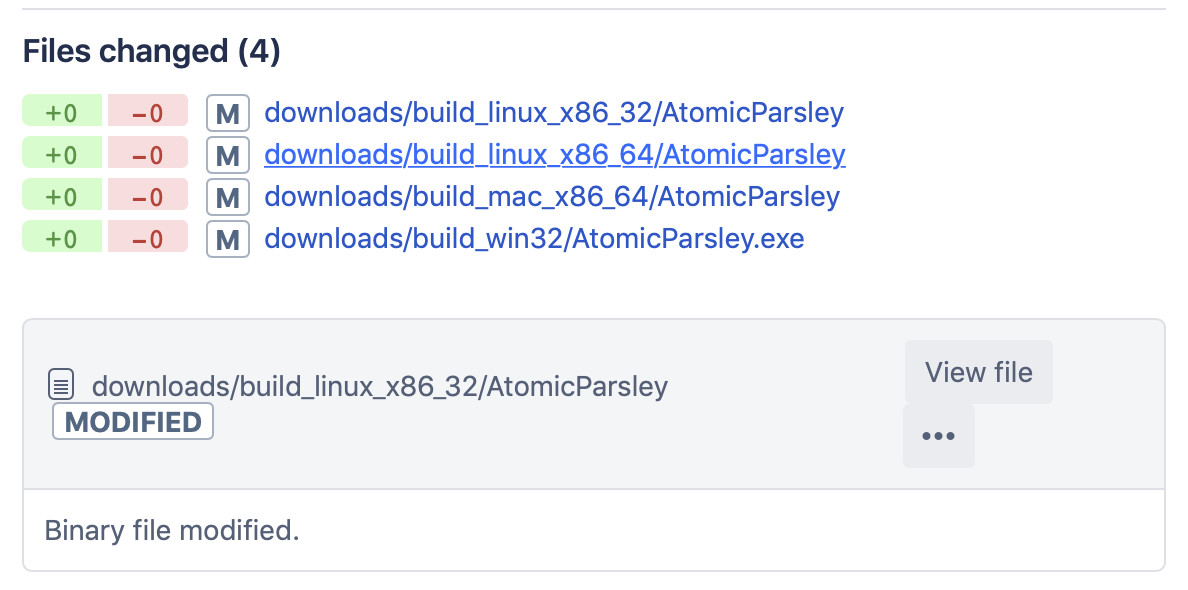This screenshot has height=590, width=1188.
Task: Open downloads/build_linux_x86_64/AtomicParsley link
Action: coord(554,154)
